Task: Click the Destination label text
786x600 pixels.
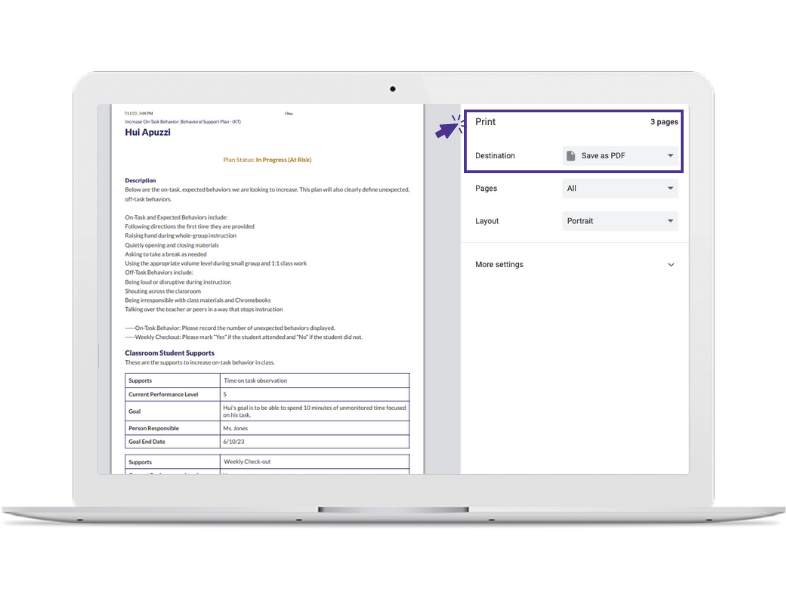Action: [x=495, y=156]
